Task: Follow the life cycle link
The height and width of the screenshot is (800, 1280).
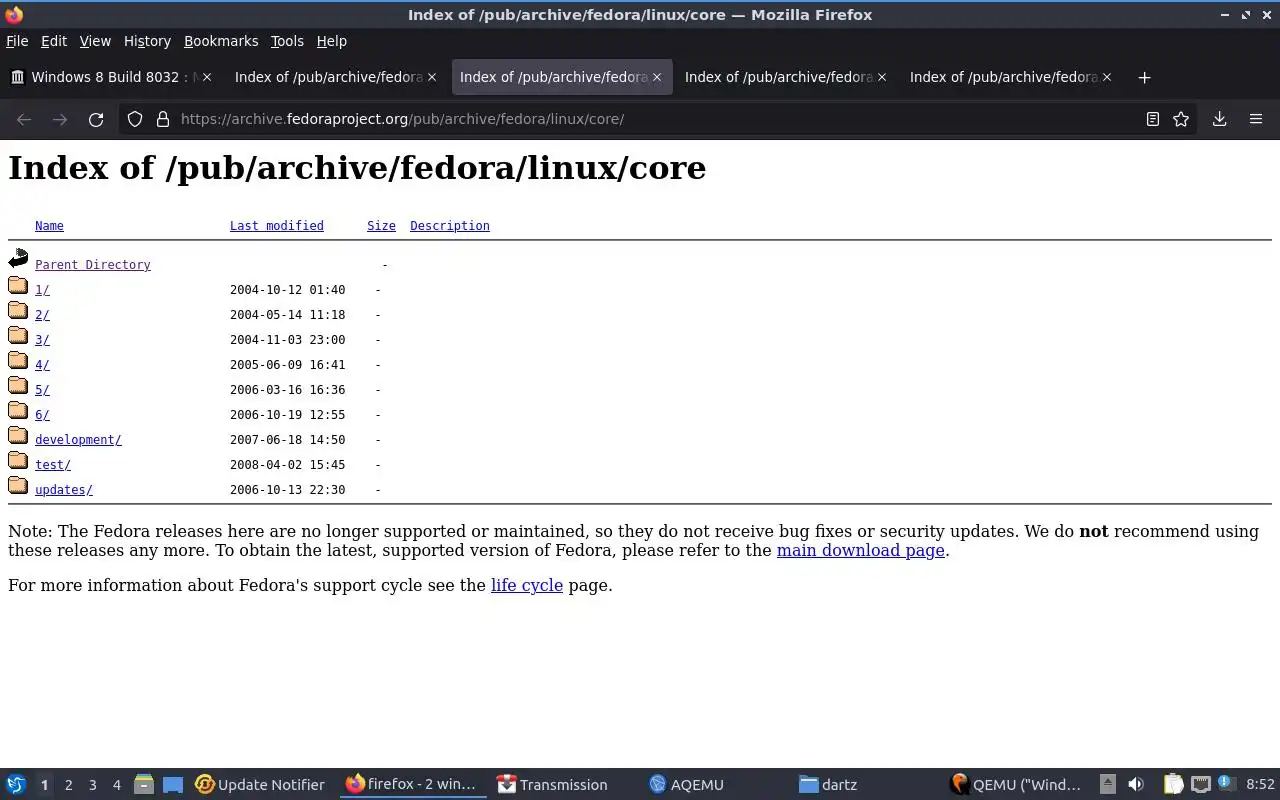Action: tap(527, 585)
